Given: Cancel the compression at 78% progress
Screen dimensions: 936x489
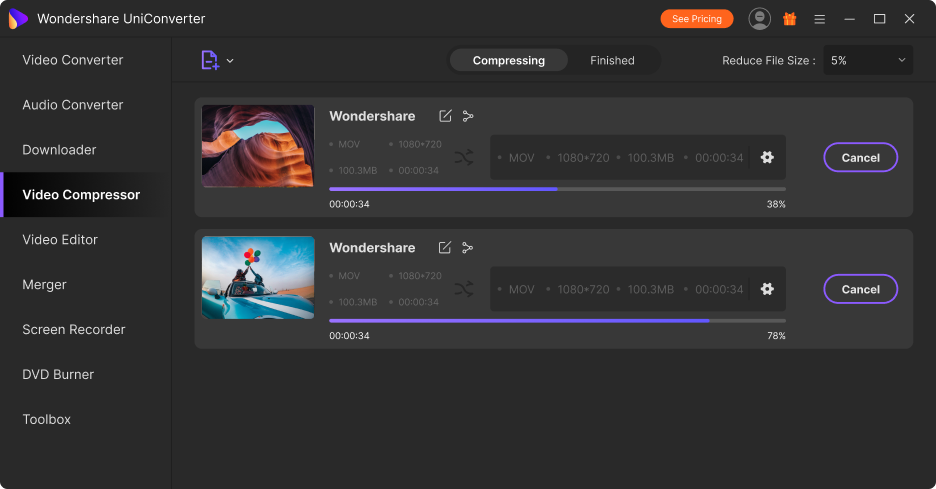Looking at the screenshot, I should pyautogui.click(x=861, y=289).
